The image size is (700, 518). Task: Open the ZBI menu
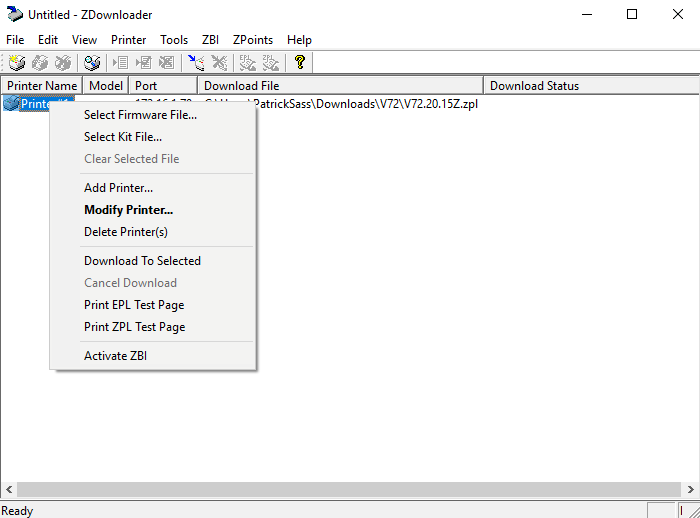point(210,40)
